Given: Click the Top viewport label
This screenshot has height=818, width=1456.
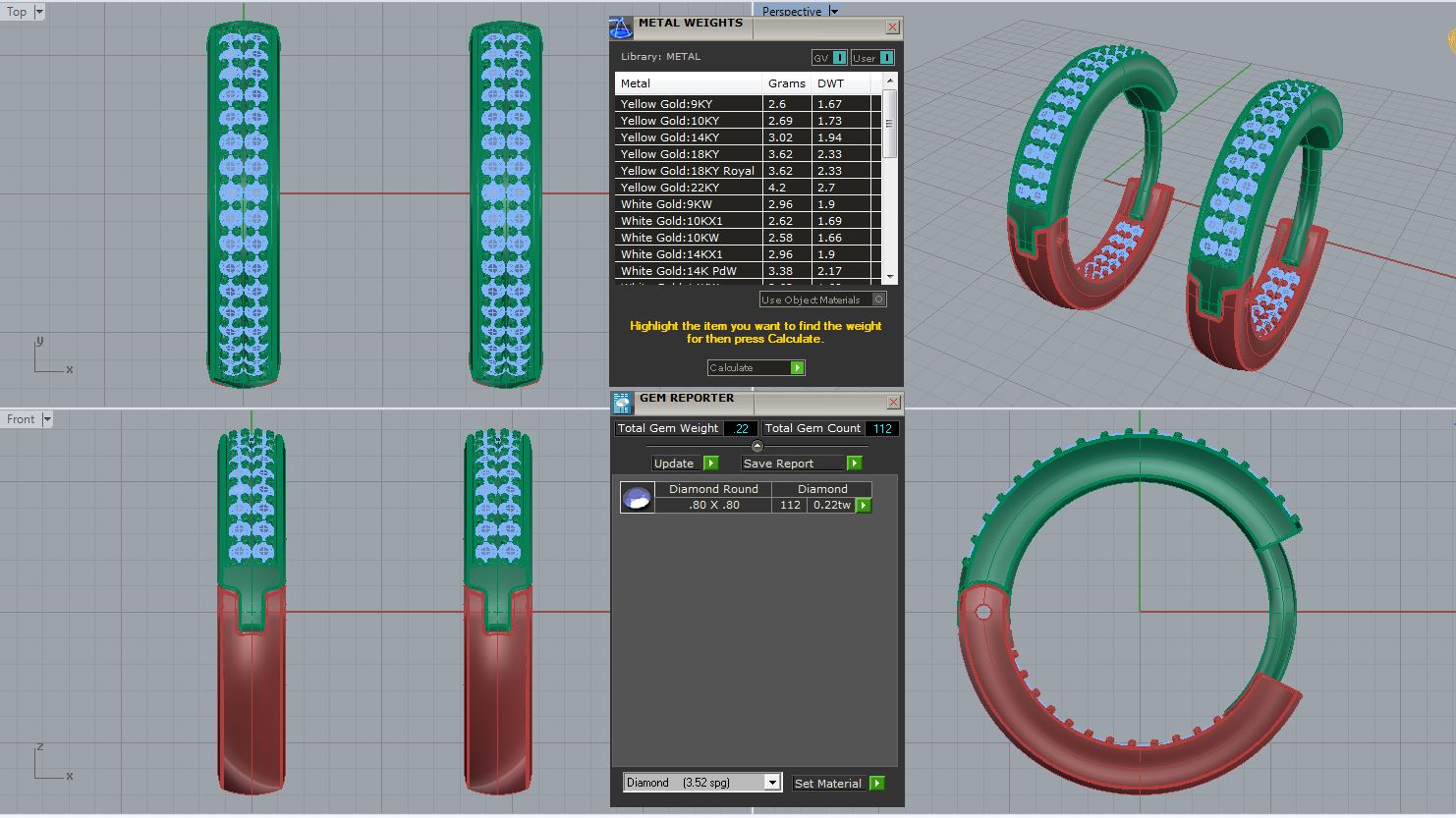Looking at the screenshot, I should [x=17, y=12].
